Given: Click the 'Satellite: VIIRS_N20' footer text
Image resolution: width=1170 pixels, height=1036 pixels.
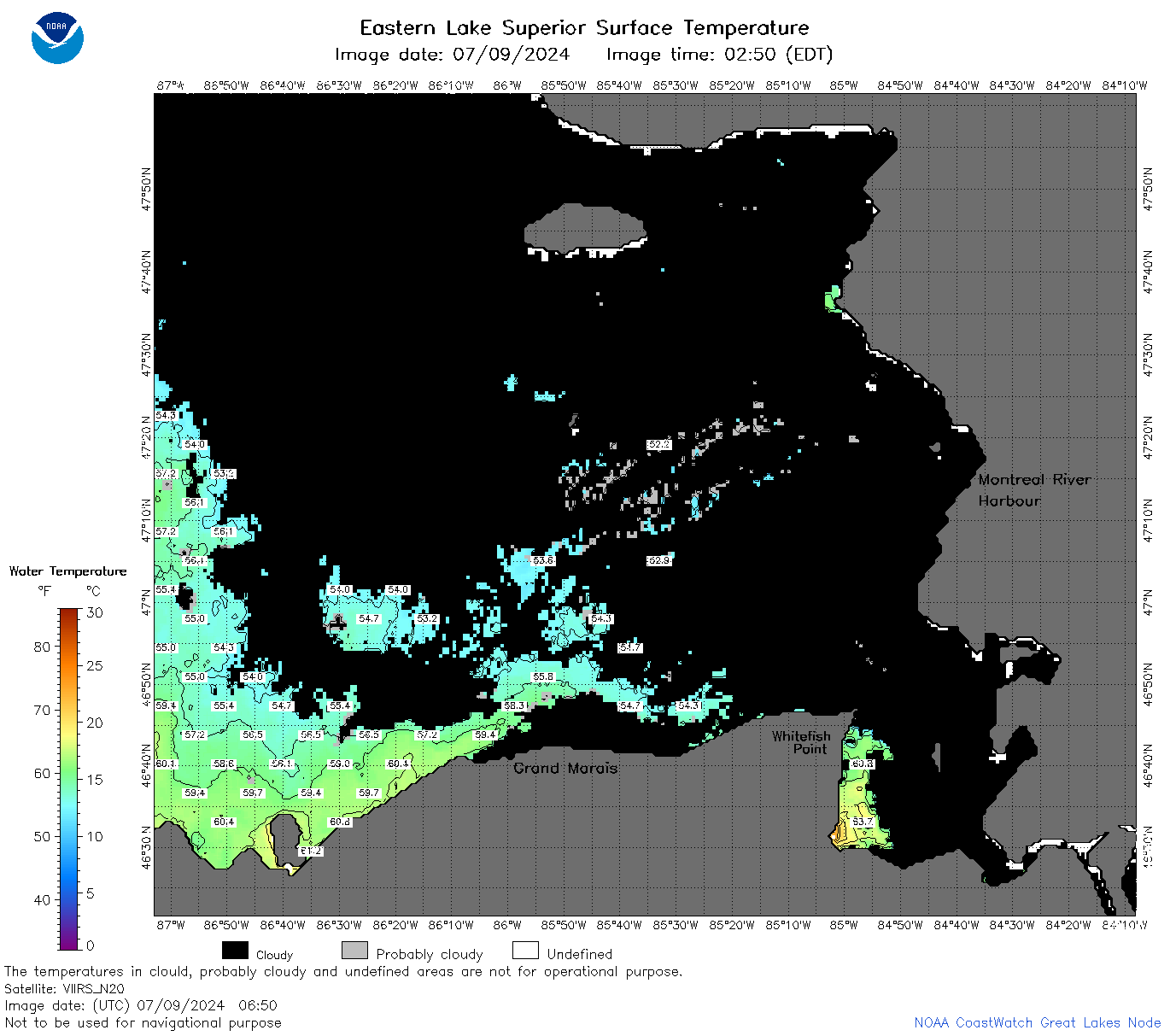Looking at the screenshot, I should tap(64, 988).
